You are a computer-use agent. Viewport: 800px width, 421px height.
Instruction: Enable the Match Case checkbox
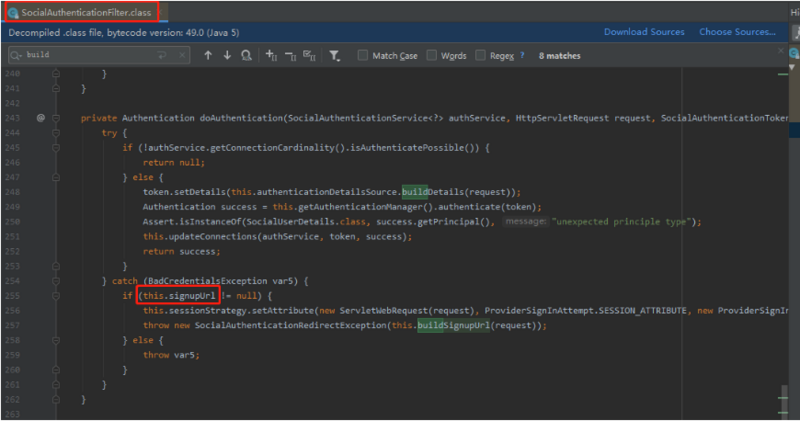(363, 55)
